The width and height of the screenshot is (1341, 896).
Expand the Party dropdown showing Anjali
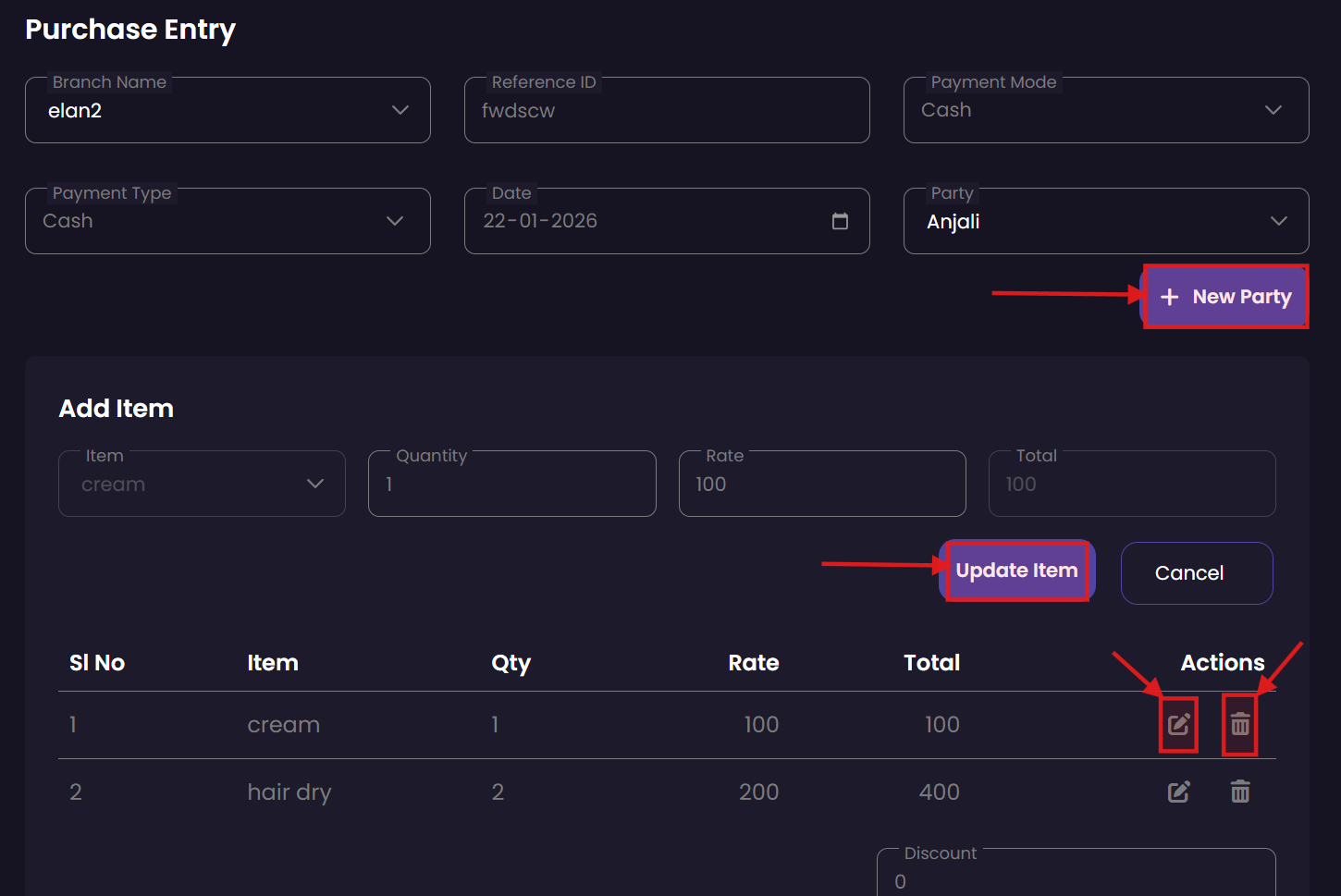coord(1278,221)
